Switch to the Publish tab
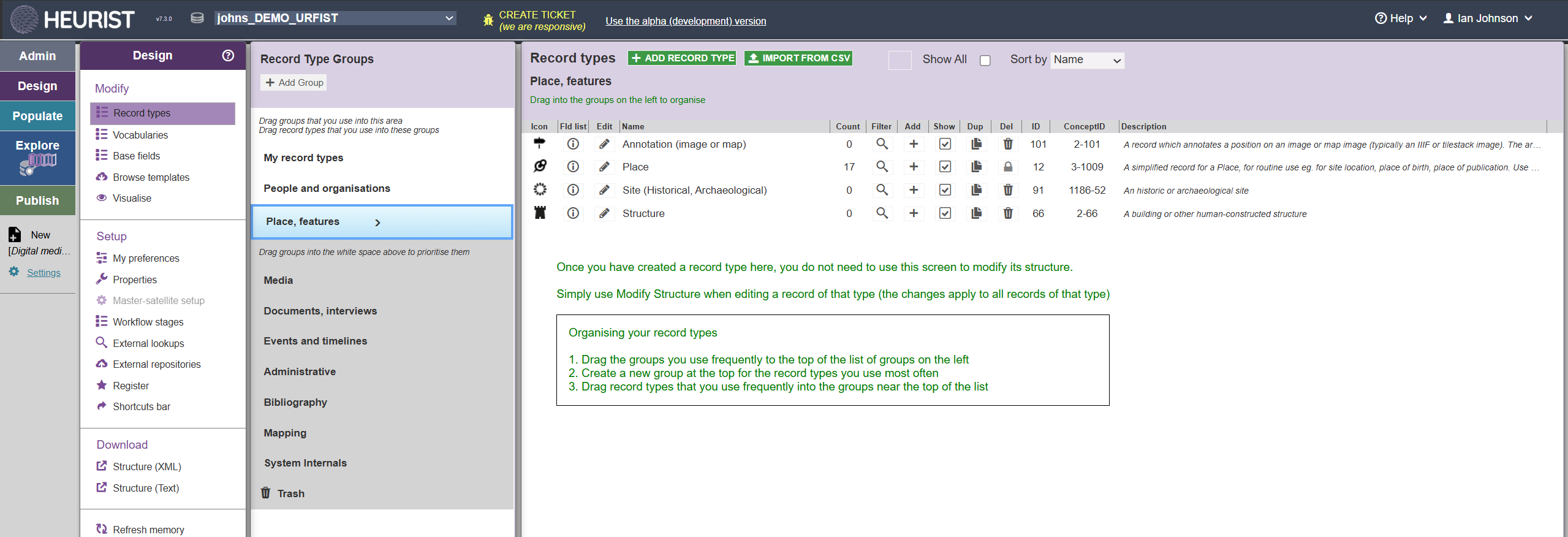 pos(37,200)
